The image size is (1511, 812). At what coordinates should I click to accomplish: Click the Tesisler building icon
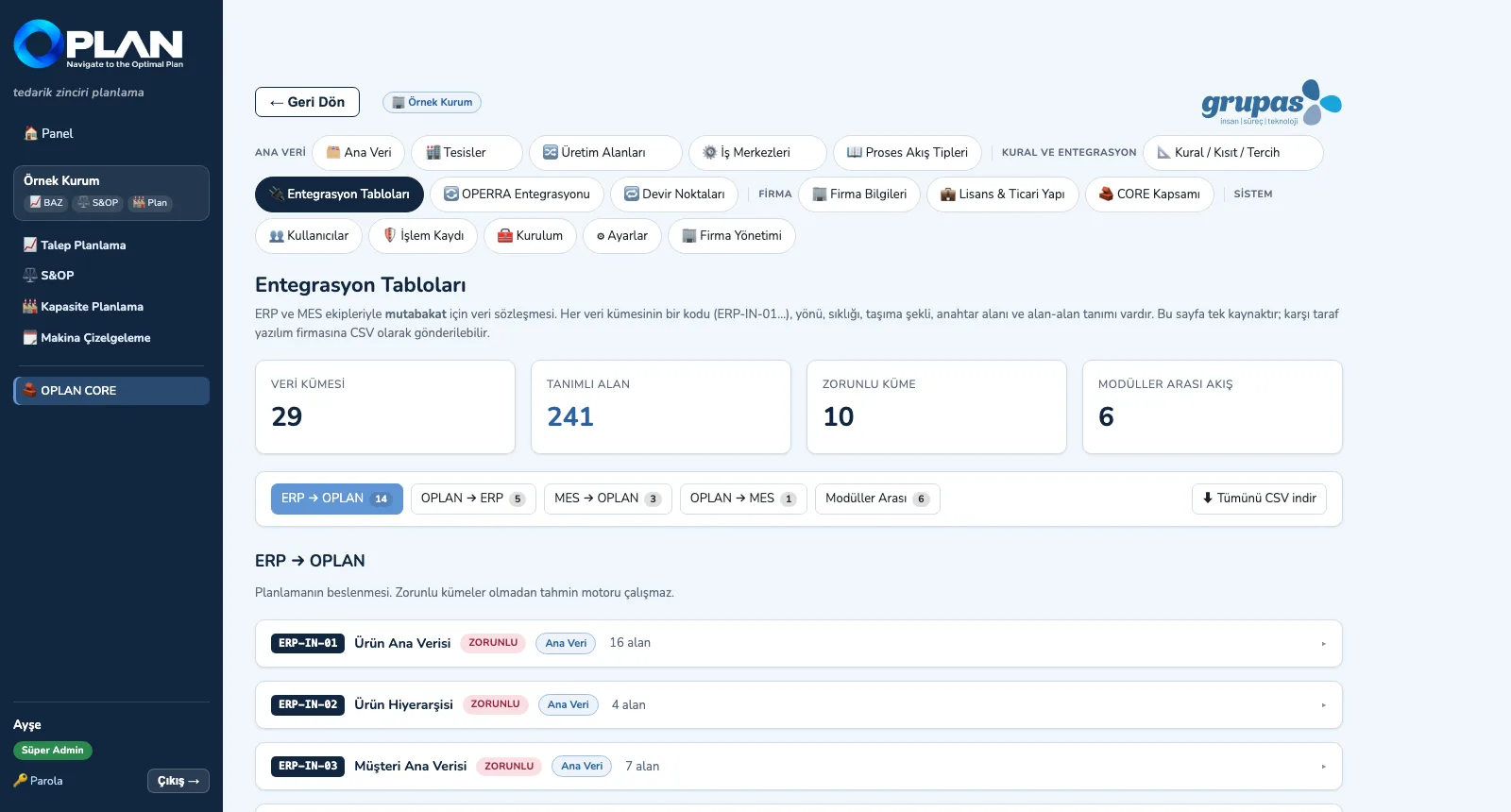tap(433, 153)
